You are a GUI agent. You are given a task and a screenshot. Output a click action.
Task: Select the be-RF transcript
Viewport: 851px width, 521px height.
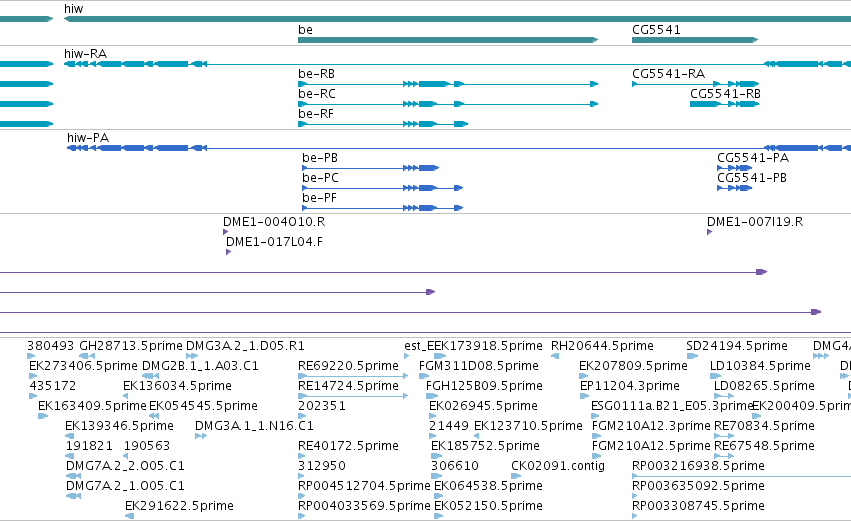(x=383, y=124)
